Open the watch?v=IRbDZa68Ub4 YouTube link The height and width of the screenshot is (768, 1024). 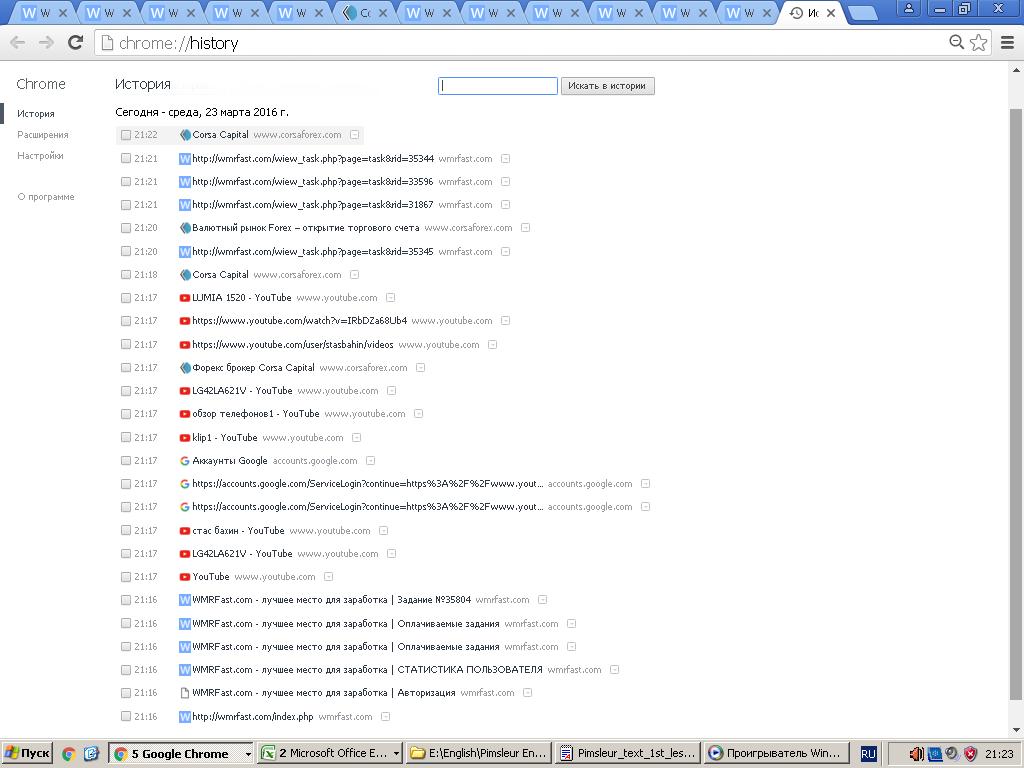[x=299, y=321]
